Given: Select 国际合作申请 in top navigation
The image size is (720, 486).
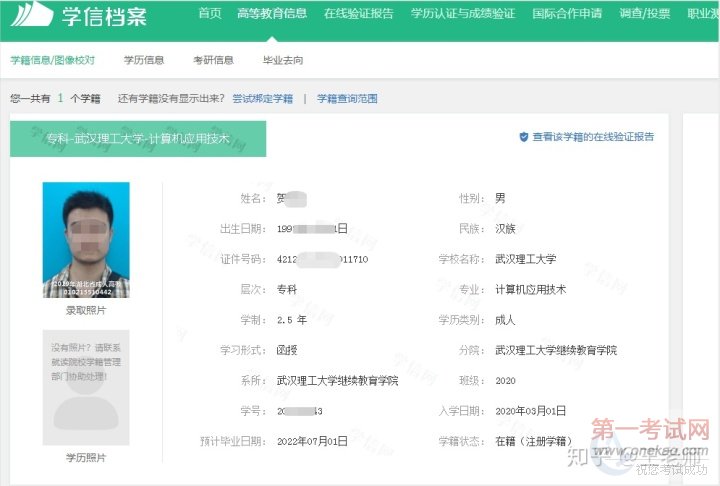Looking at the screenshot, I should [567, 13].
